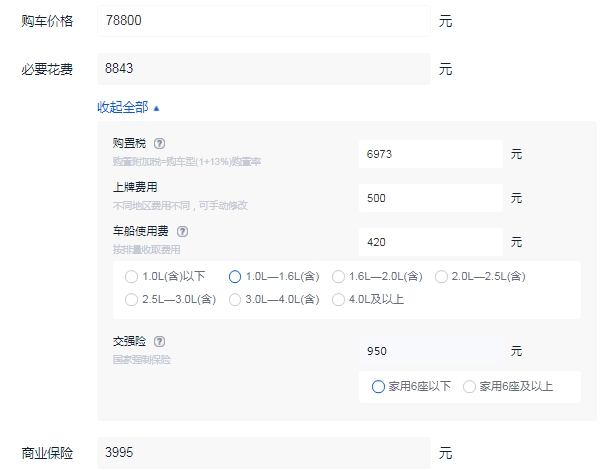The image size is (600, 470).
Task: Edit the 上牌费用 amount field
Action: pyautogui.click(x=431, y=198)
